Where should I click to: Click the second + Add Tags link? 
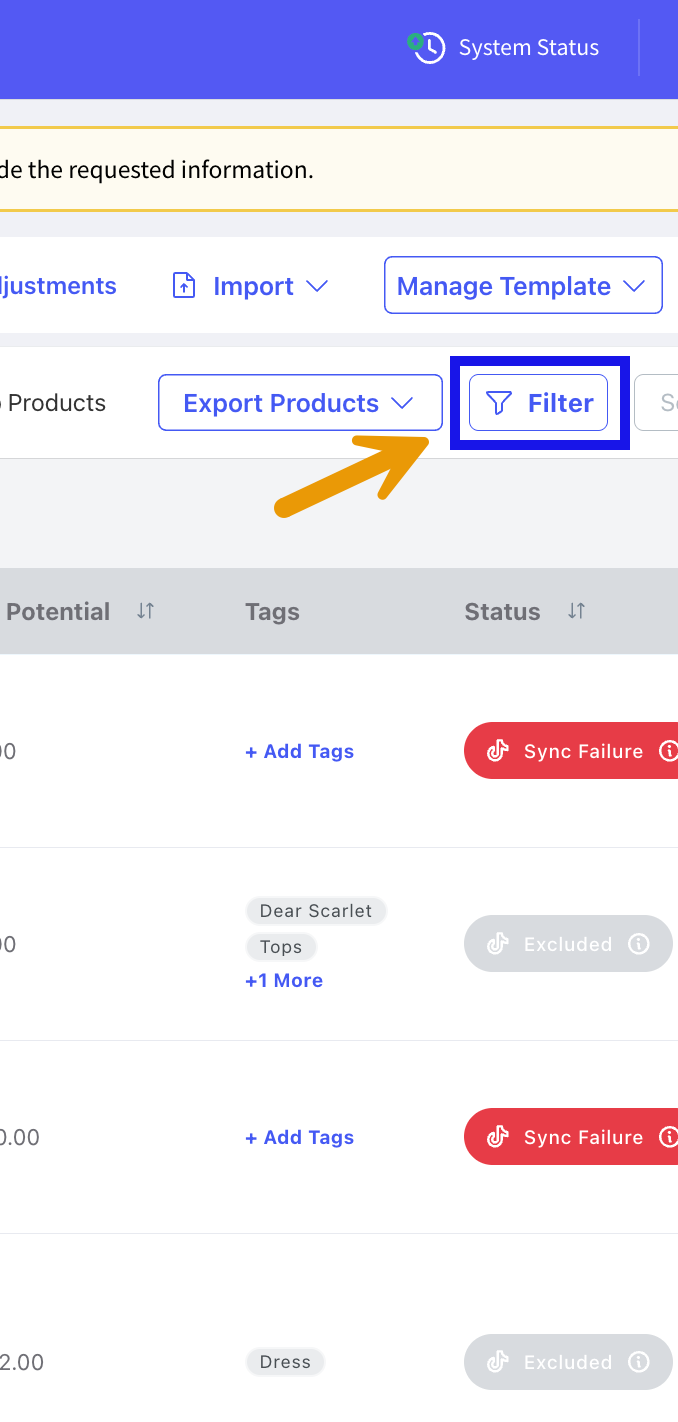click(x=299, y=1137)
